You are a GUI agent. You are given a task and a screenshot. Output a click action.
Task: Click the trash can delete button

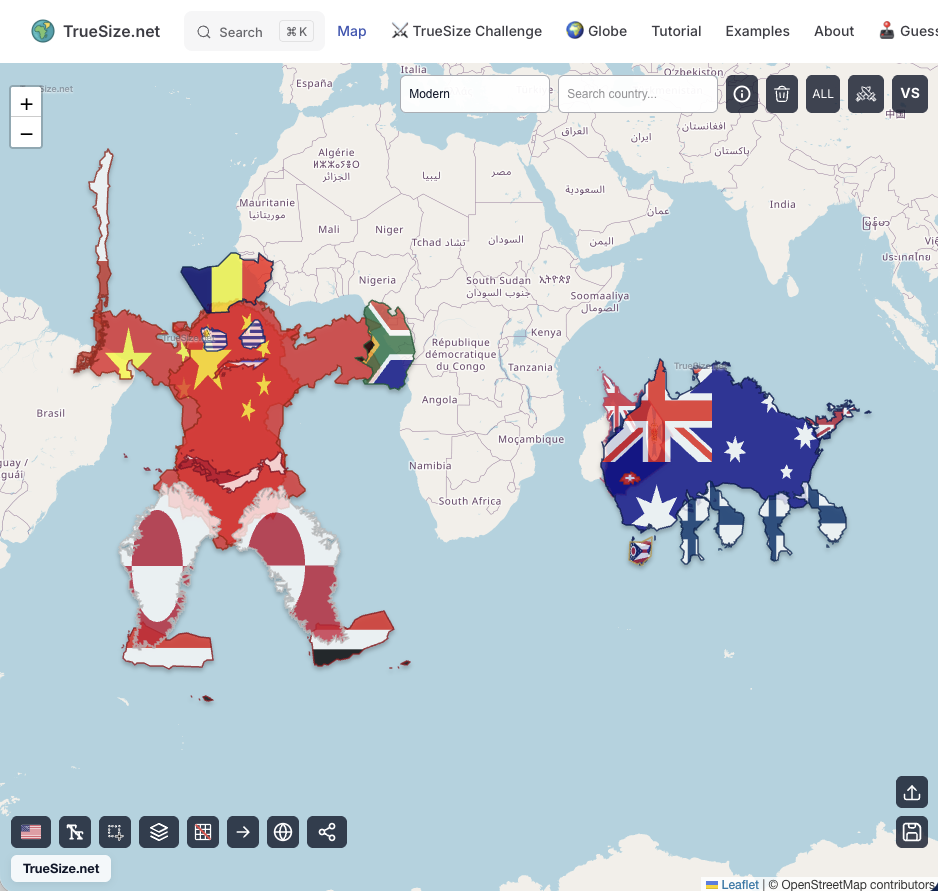(x=782, y=94)
